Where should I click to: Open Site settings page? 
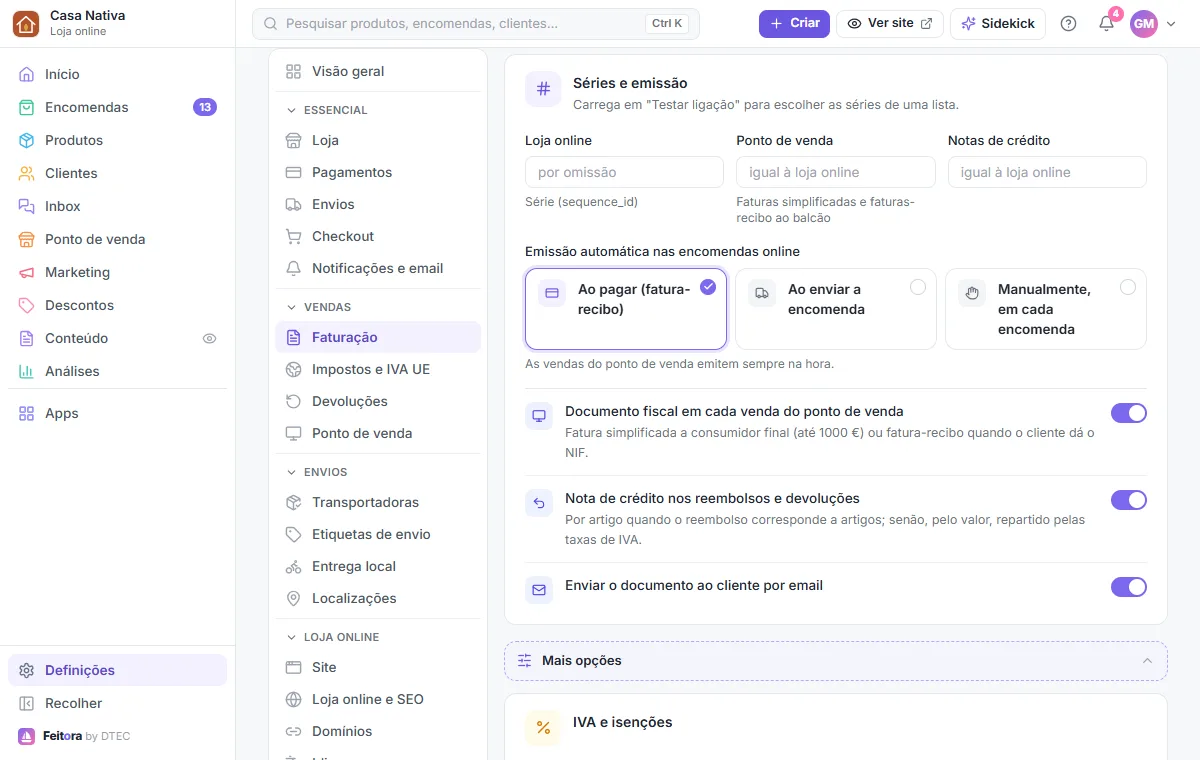pyautogui.click(x=378, y=667)
